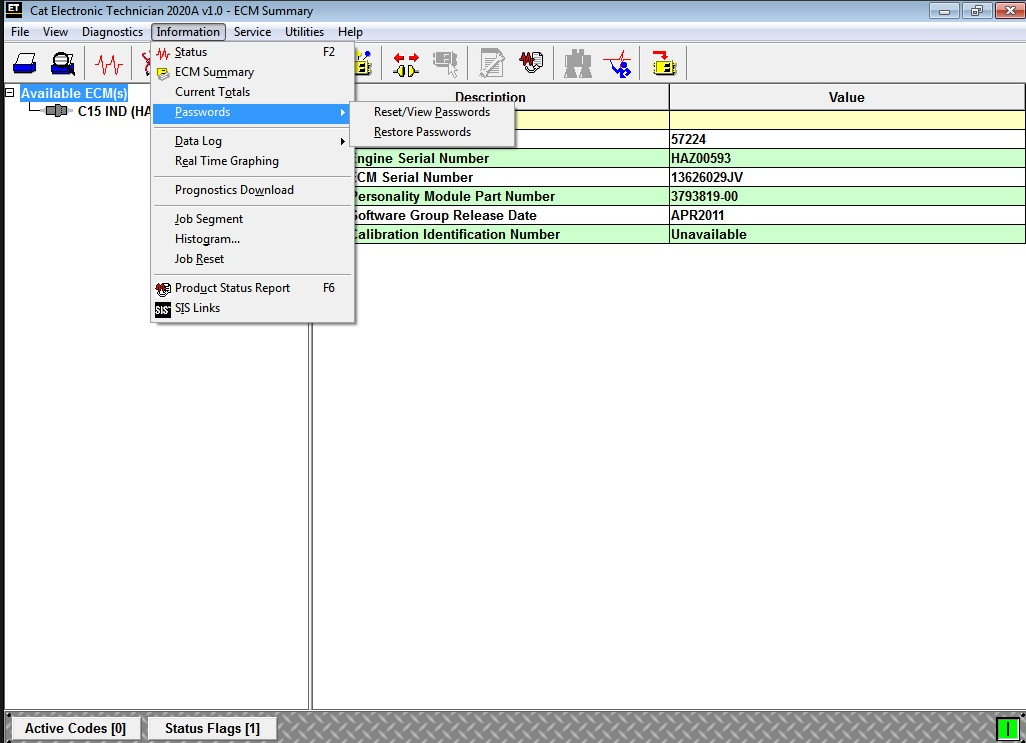Click the Connect/Disconnect arrows toolbar icon

tap(406, 64)
